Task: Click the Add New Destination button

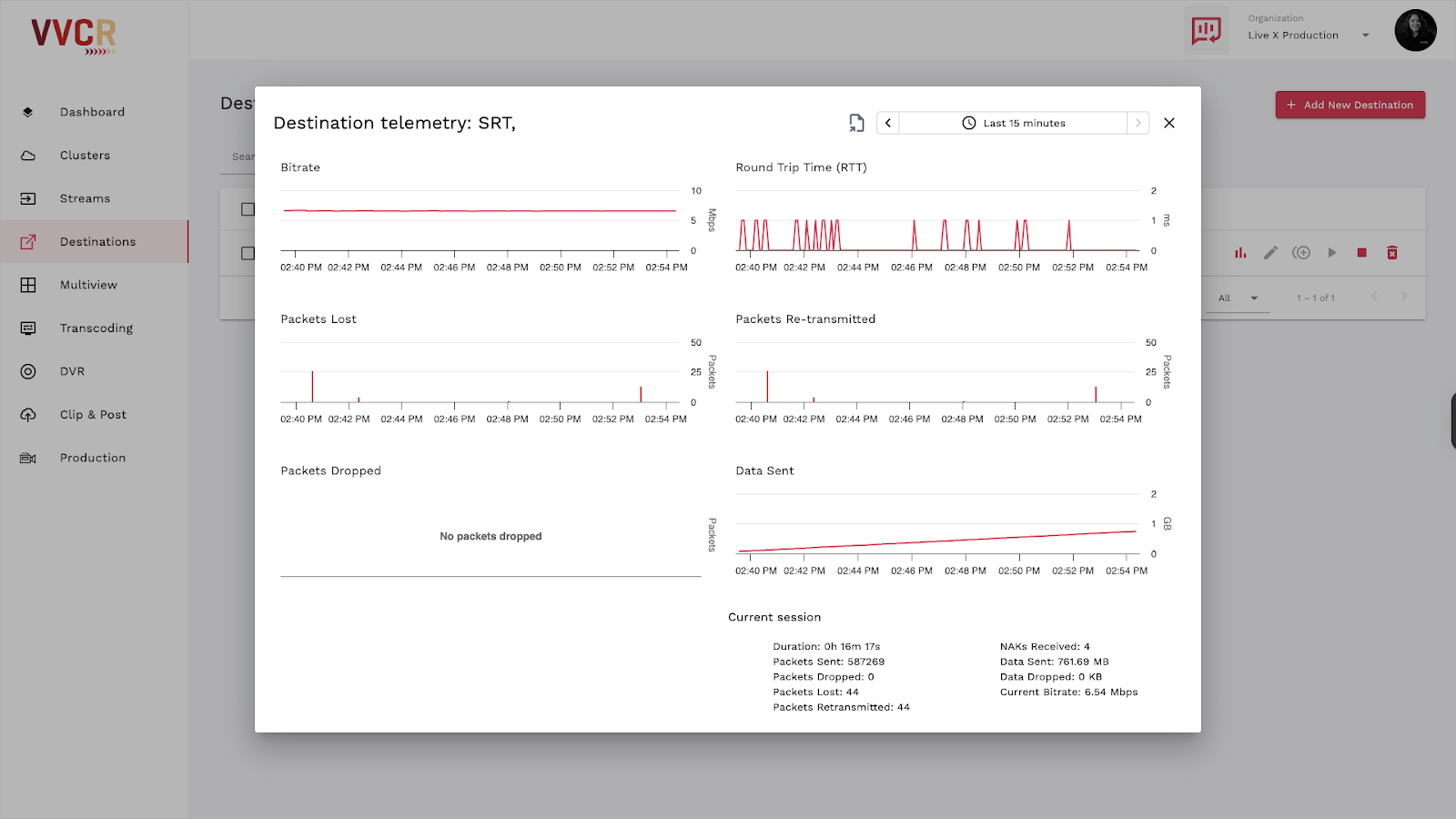Action: [1350, 104]
